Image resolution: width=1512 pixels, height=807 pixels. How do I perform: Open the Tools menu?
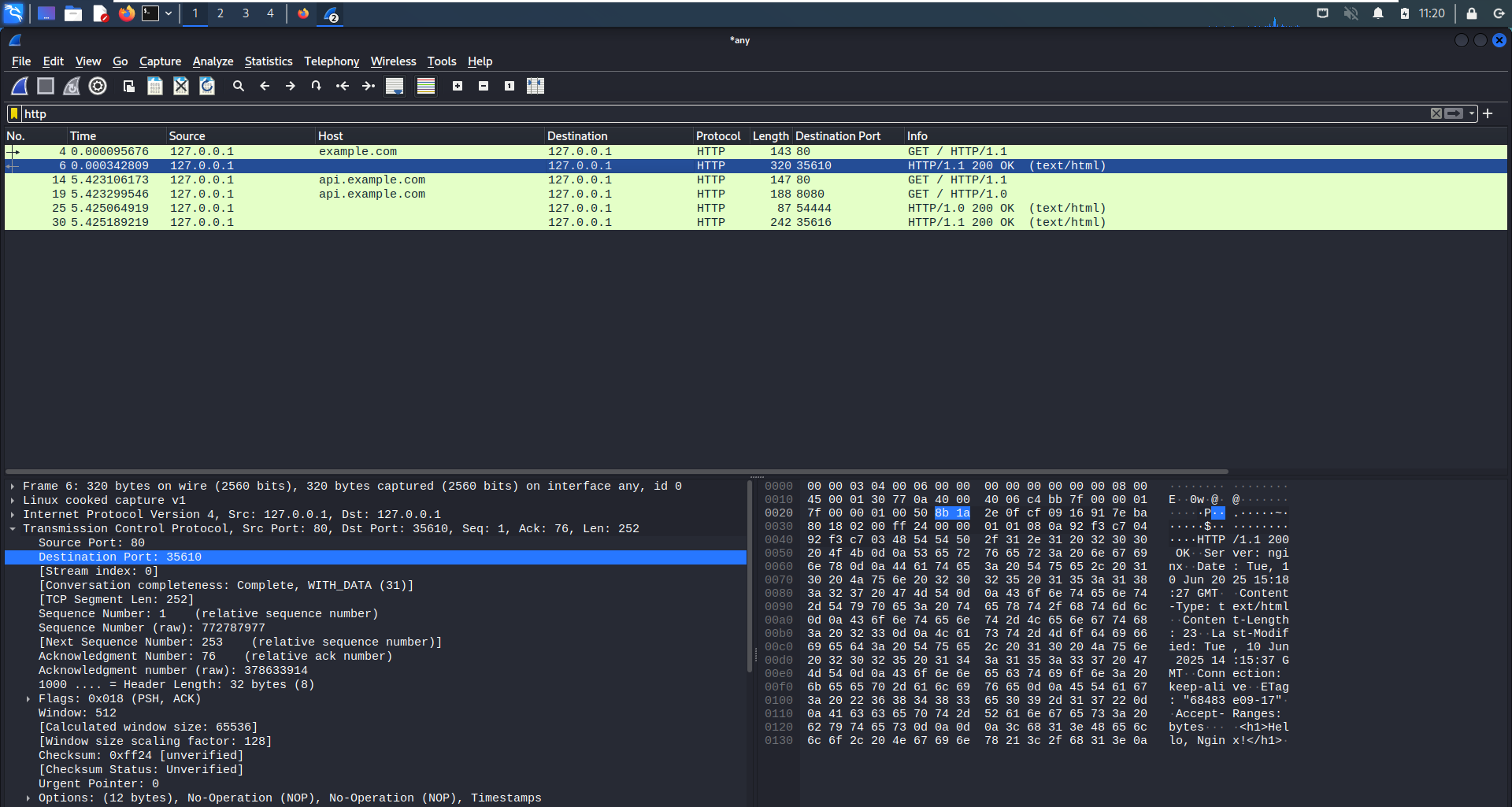coord(442,61)
